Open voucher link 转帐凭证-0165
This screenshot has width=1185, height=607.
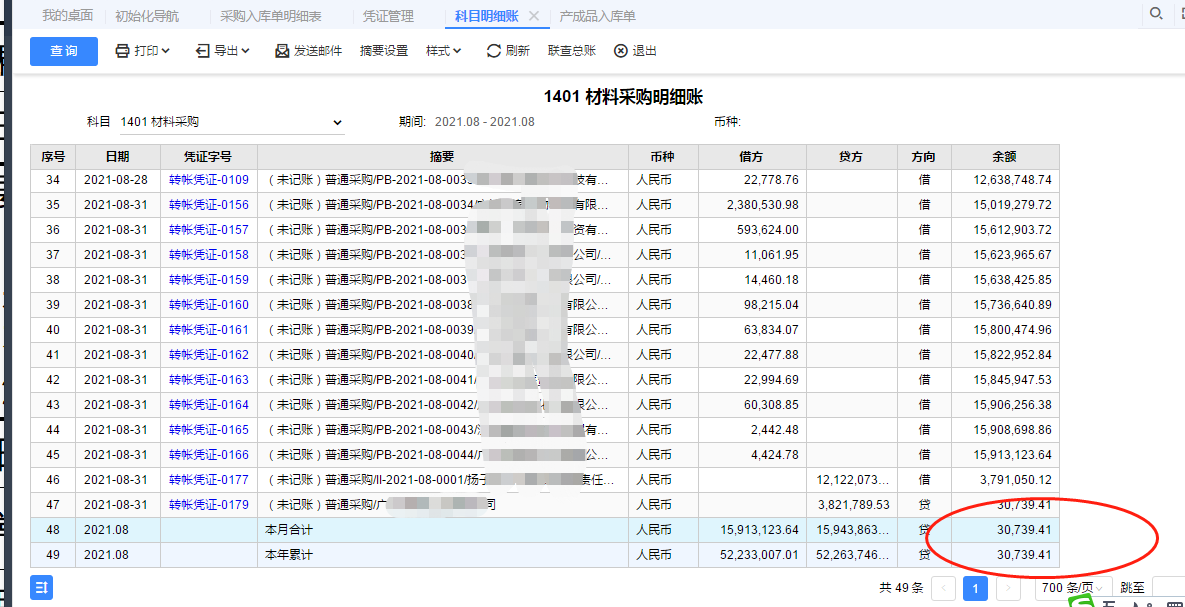pos(209,429)
